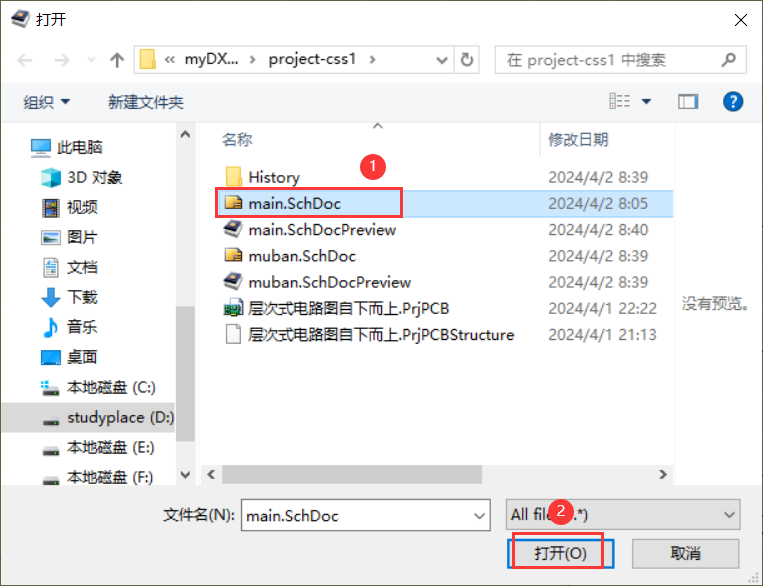Select the muban.SchDoc file icon

233,256
